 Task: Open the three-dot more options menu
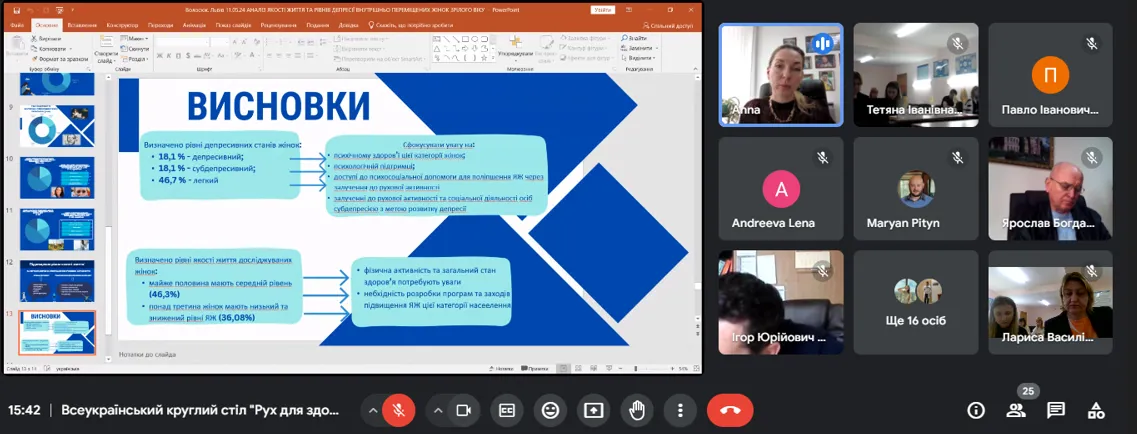pos(680,410)
